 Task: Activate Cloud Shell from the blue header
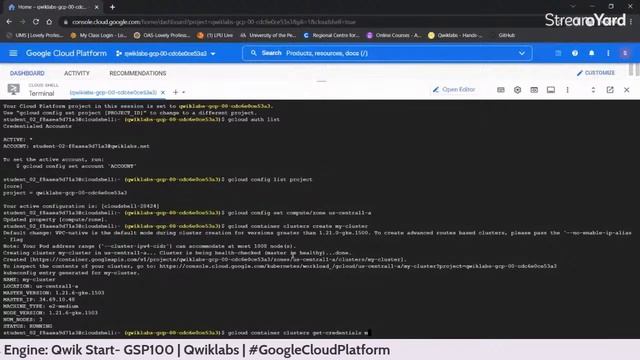coord(558,53)
